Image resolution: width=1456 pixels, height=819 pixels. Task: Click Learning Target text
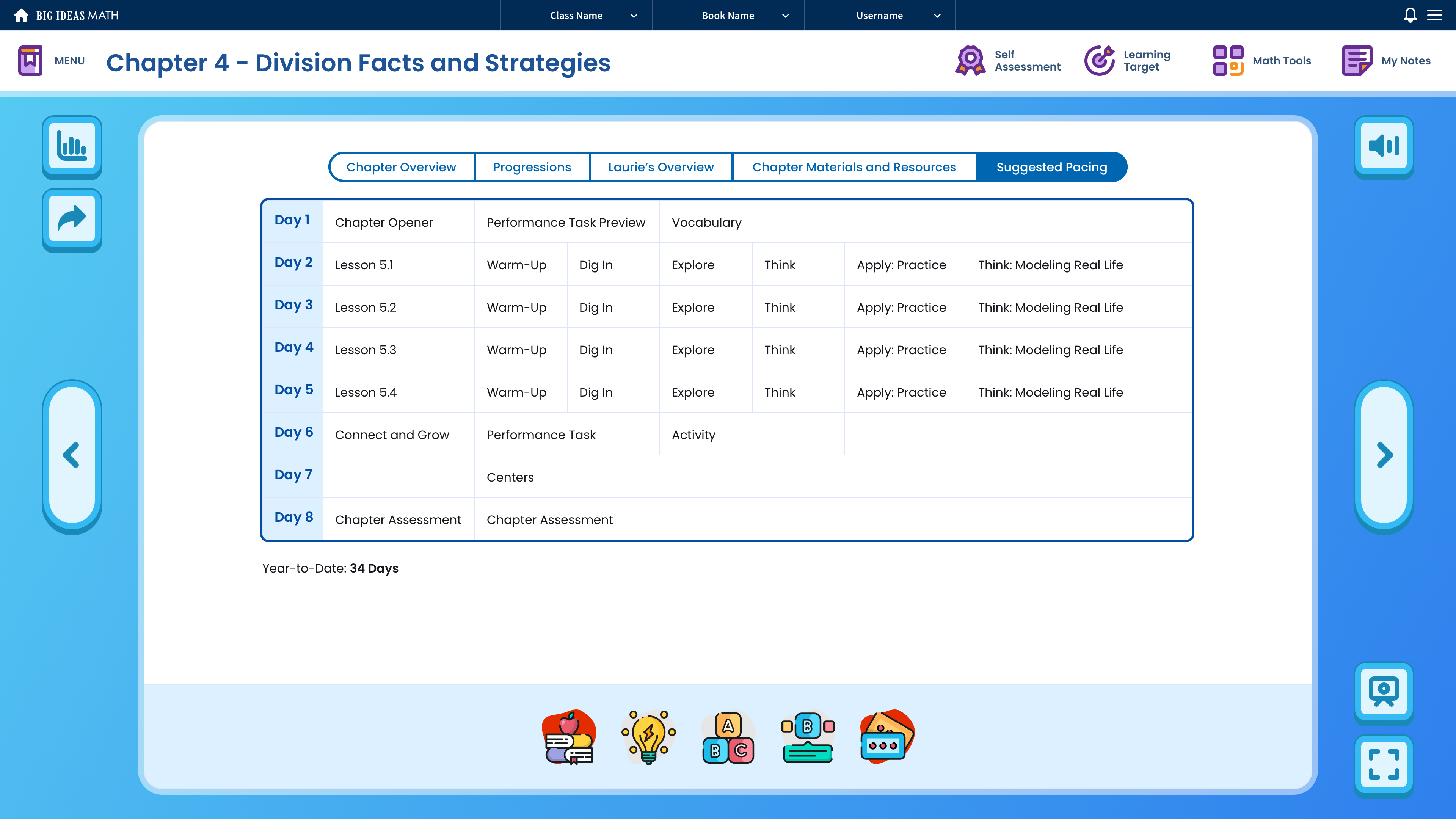[1147, 61]
